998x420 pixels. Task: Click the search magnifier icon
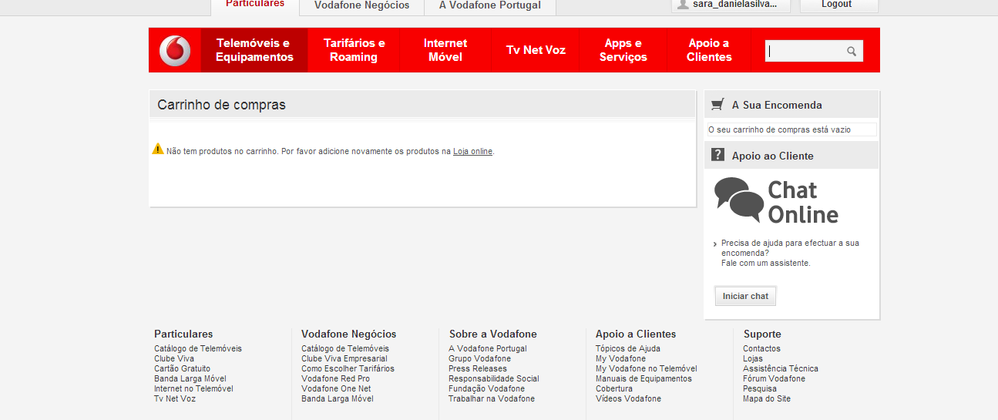852,51
